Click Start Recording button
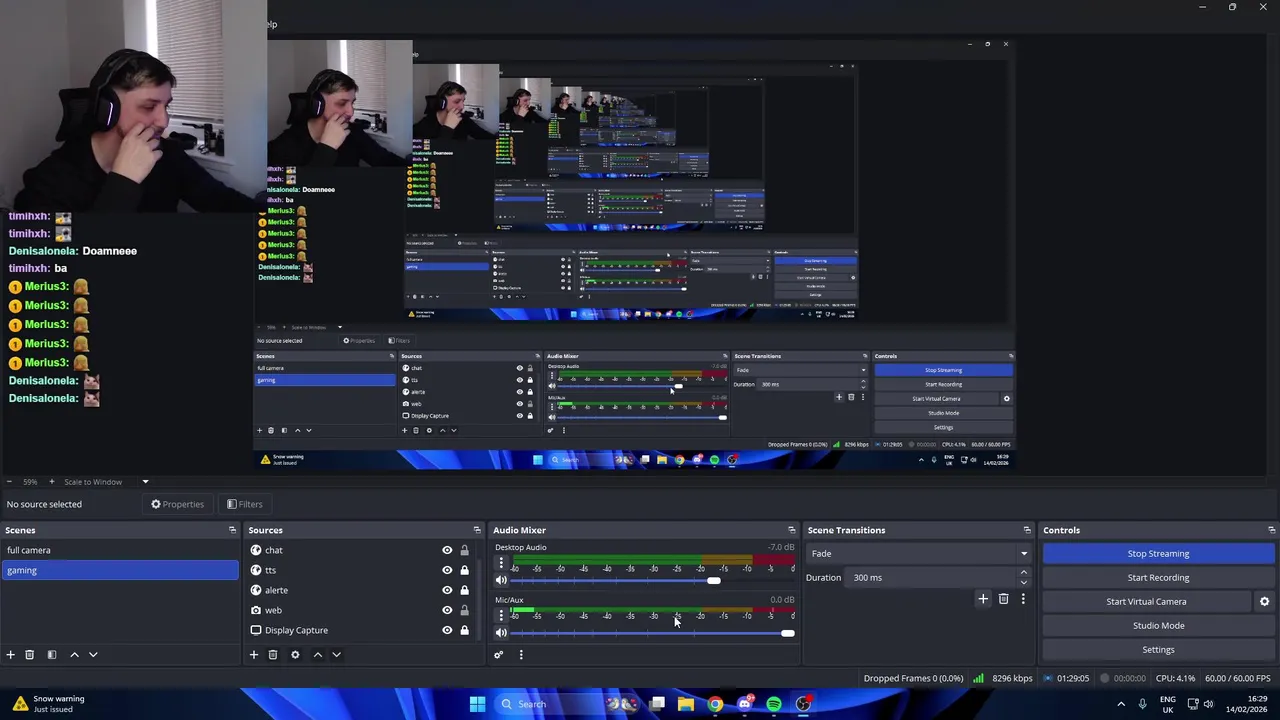This screenshot has width=1280, height=720. (x=1158, y=577)
